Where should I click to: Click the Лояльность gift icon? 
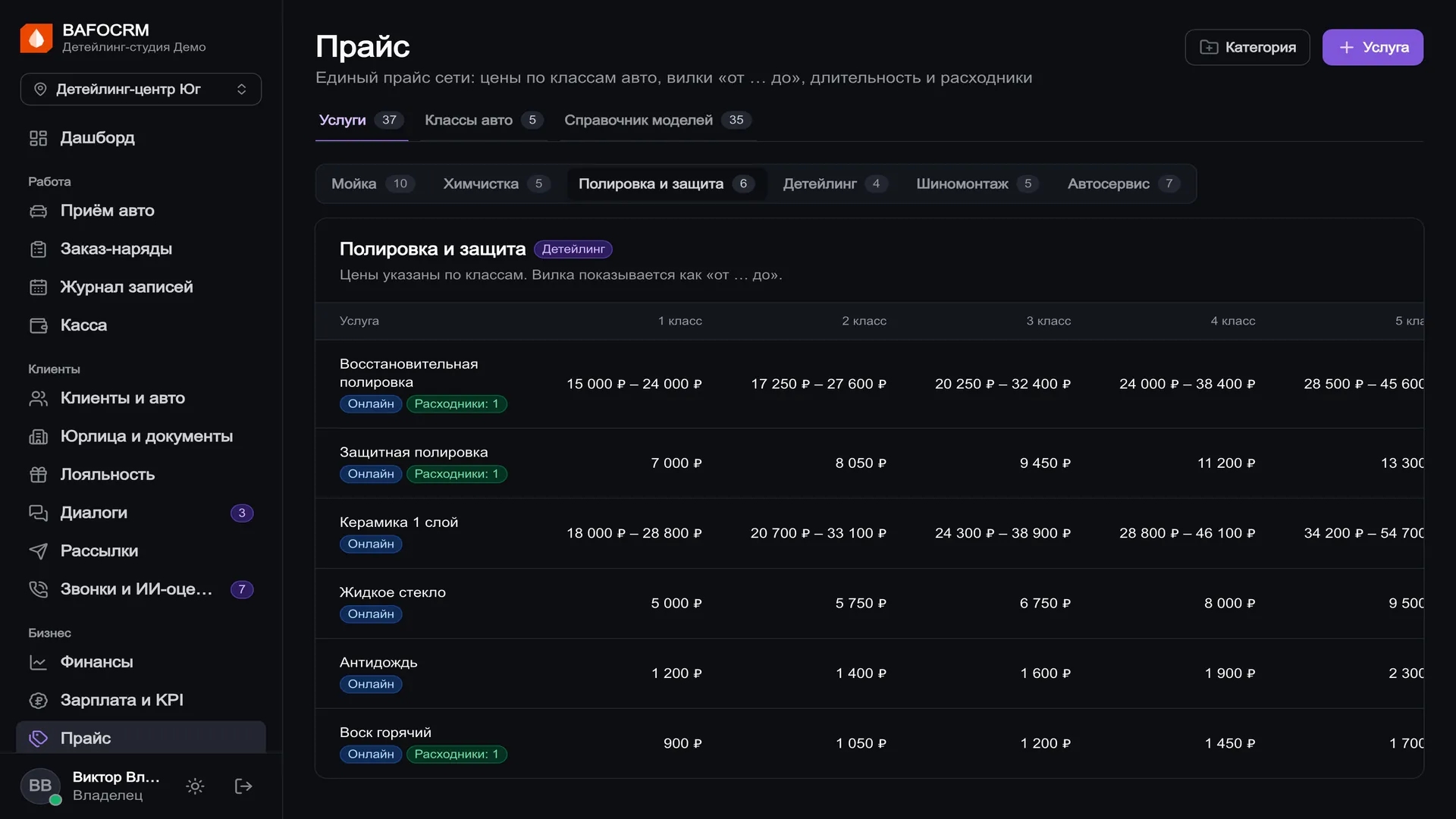(38, 475)
